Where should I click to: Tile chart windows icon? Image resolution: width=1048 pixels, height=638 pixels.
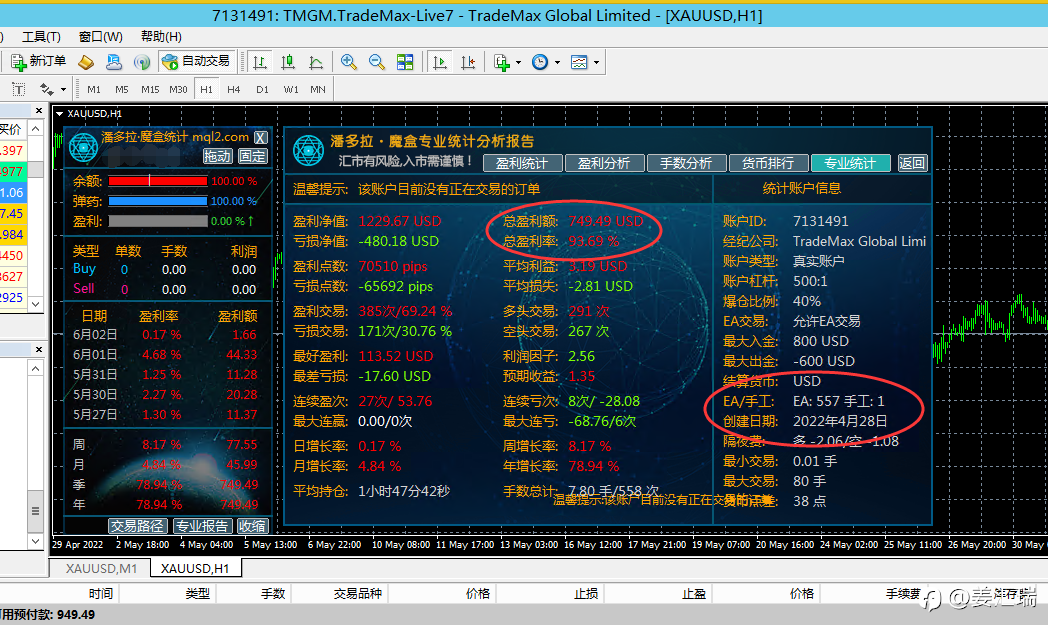click(405, 62)
